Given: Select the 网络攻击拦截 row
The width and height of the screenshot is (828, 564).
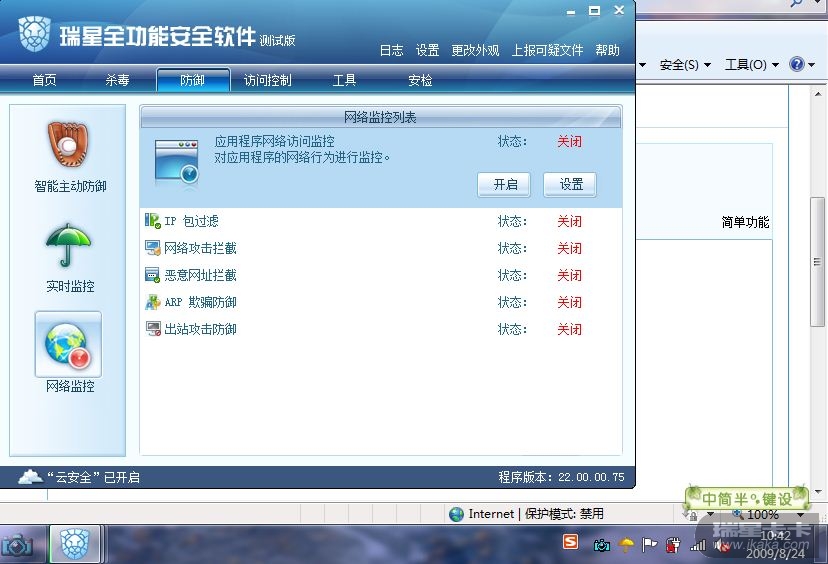Looking at the screenshot, I should point(381,248).
